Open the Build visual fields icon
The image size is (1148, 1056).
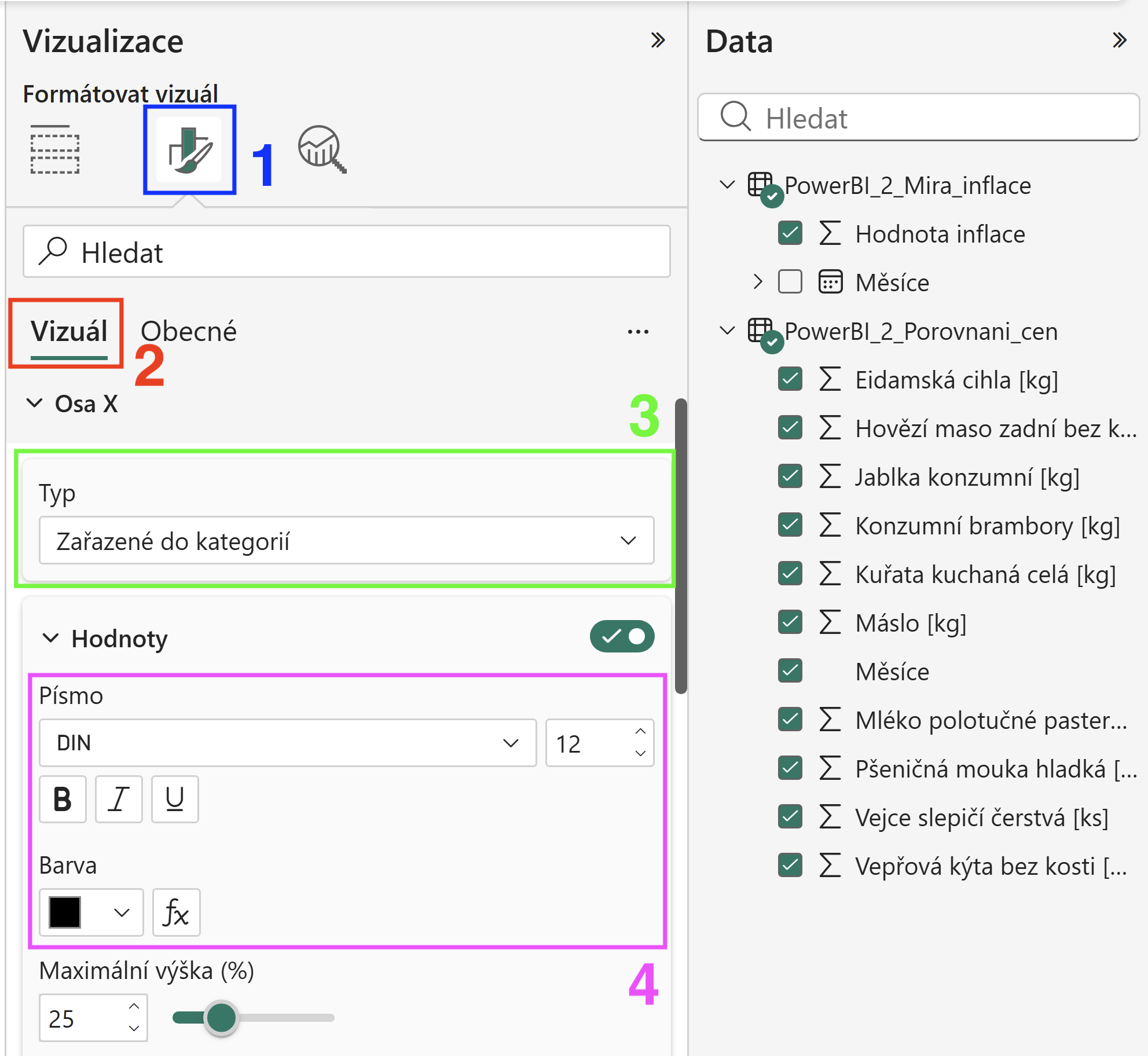click(x=55, y=149)
